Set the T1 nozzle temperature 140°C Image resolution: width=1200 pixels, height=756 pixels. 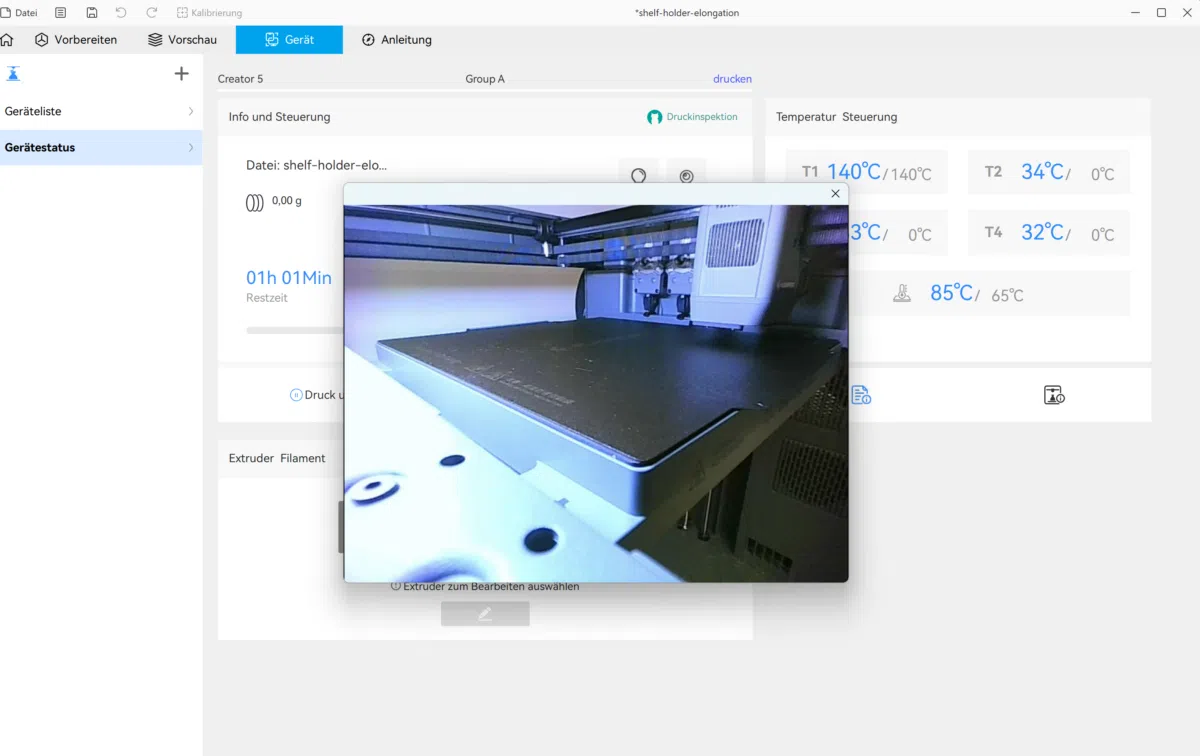866,172
